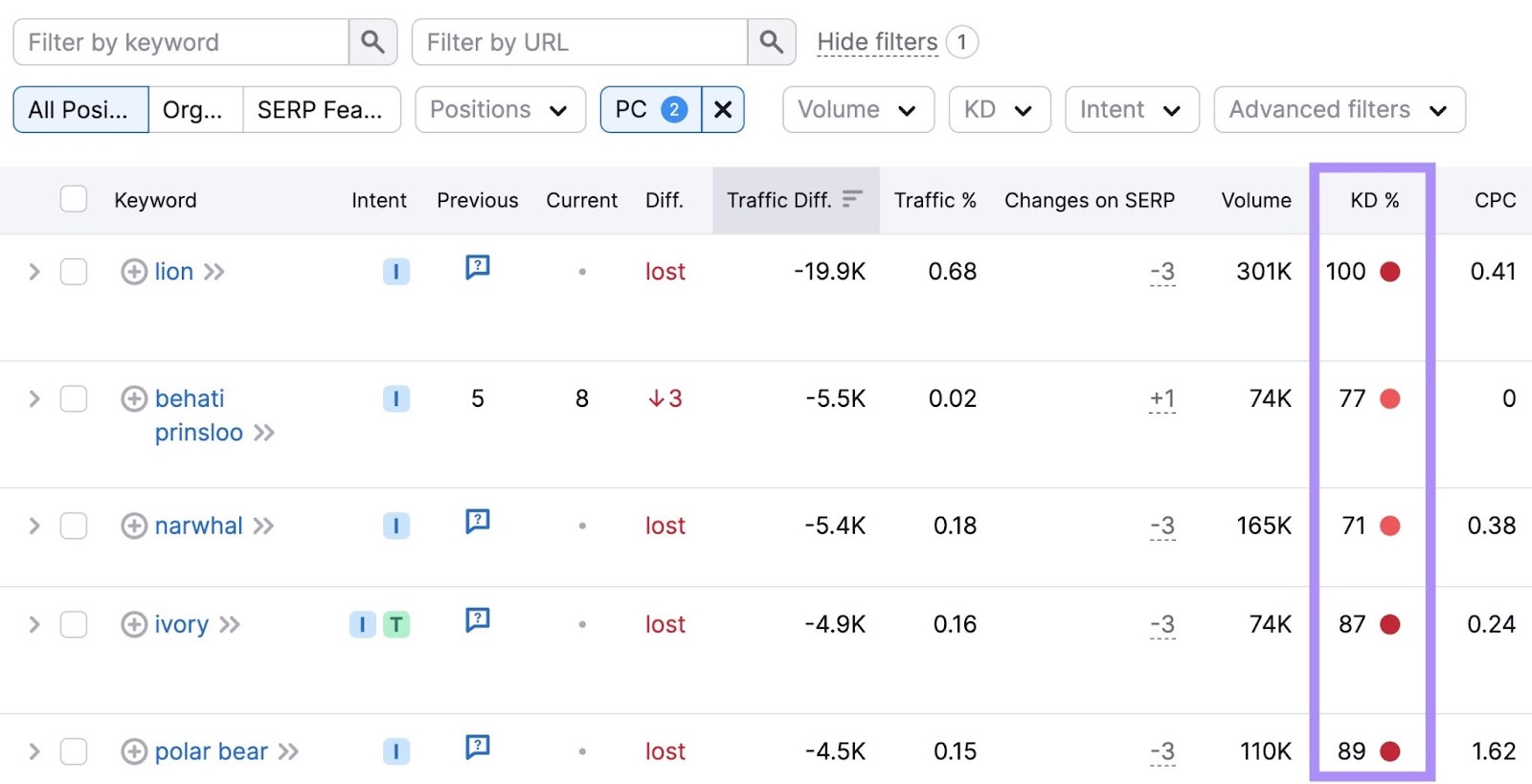
Task: Click the -3 SERP changes value for lion
Action: [1162, 273]
